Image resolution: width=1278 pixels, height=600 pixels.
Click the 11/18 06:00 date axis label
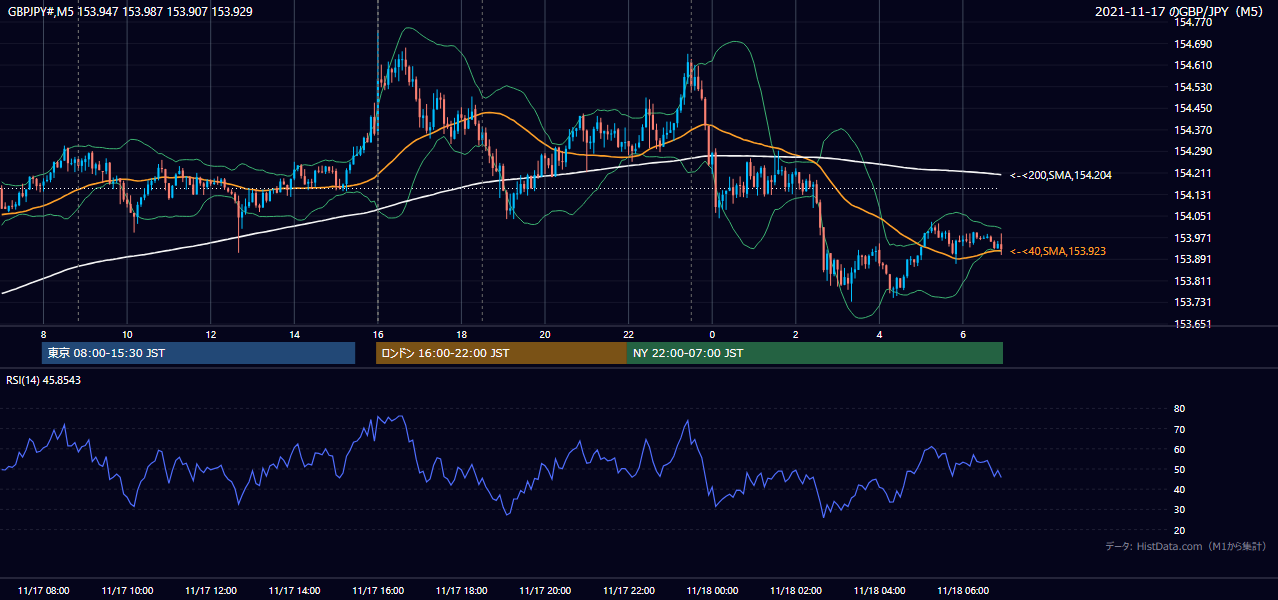click(963, 591)
